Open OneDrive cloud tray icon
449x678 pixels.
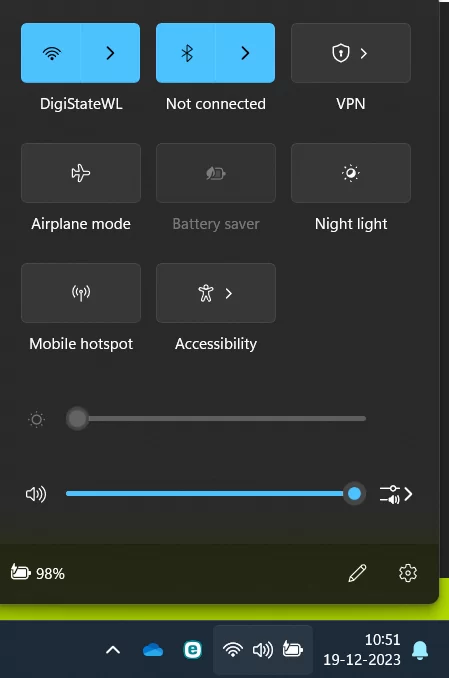pyautogui.click(x=153, y=649)
